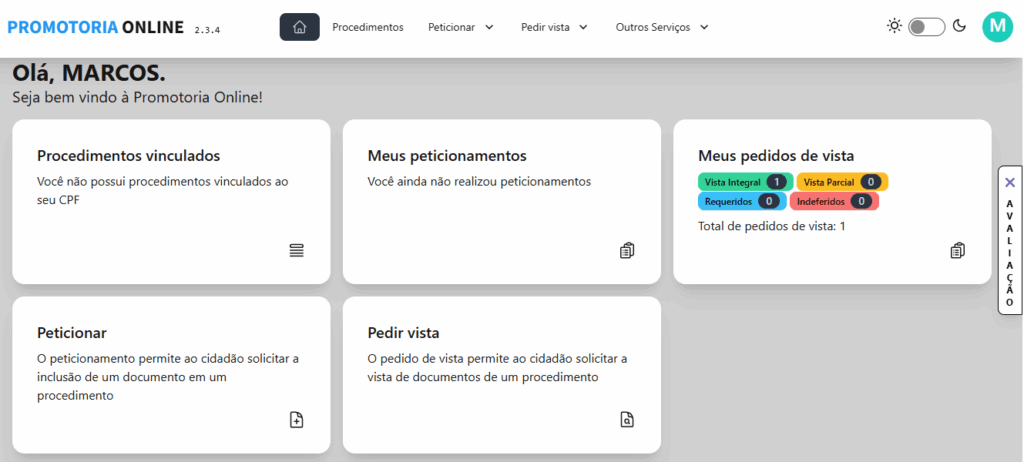The image size is (1024, 462).
Task: Open list icon in Procedimentos vinculados card
Action: [297, 251]
